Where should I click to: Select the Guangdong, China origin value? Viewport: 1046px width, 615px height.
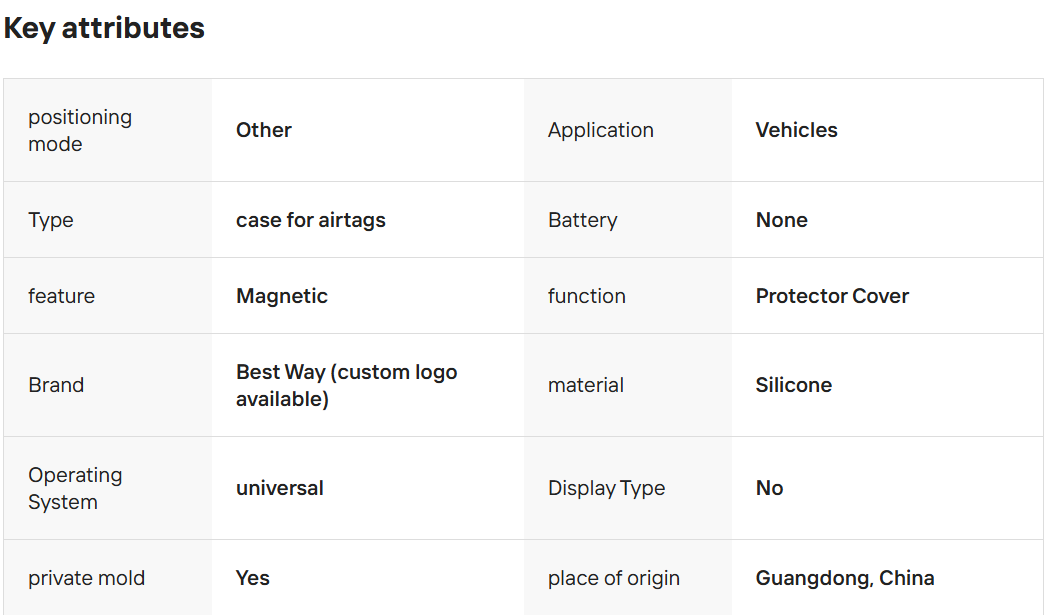845,578
